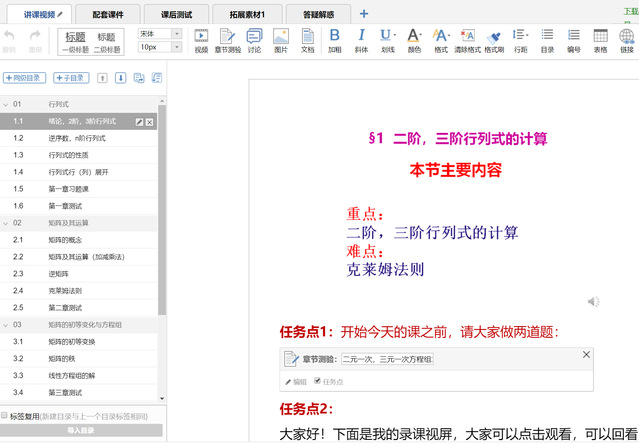Switch to the 配套课件 tab

(x=108, y=15)
